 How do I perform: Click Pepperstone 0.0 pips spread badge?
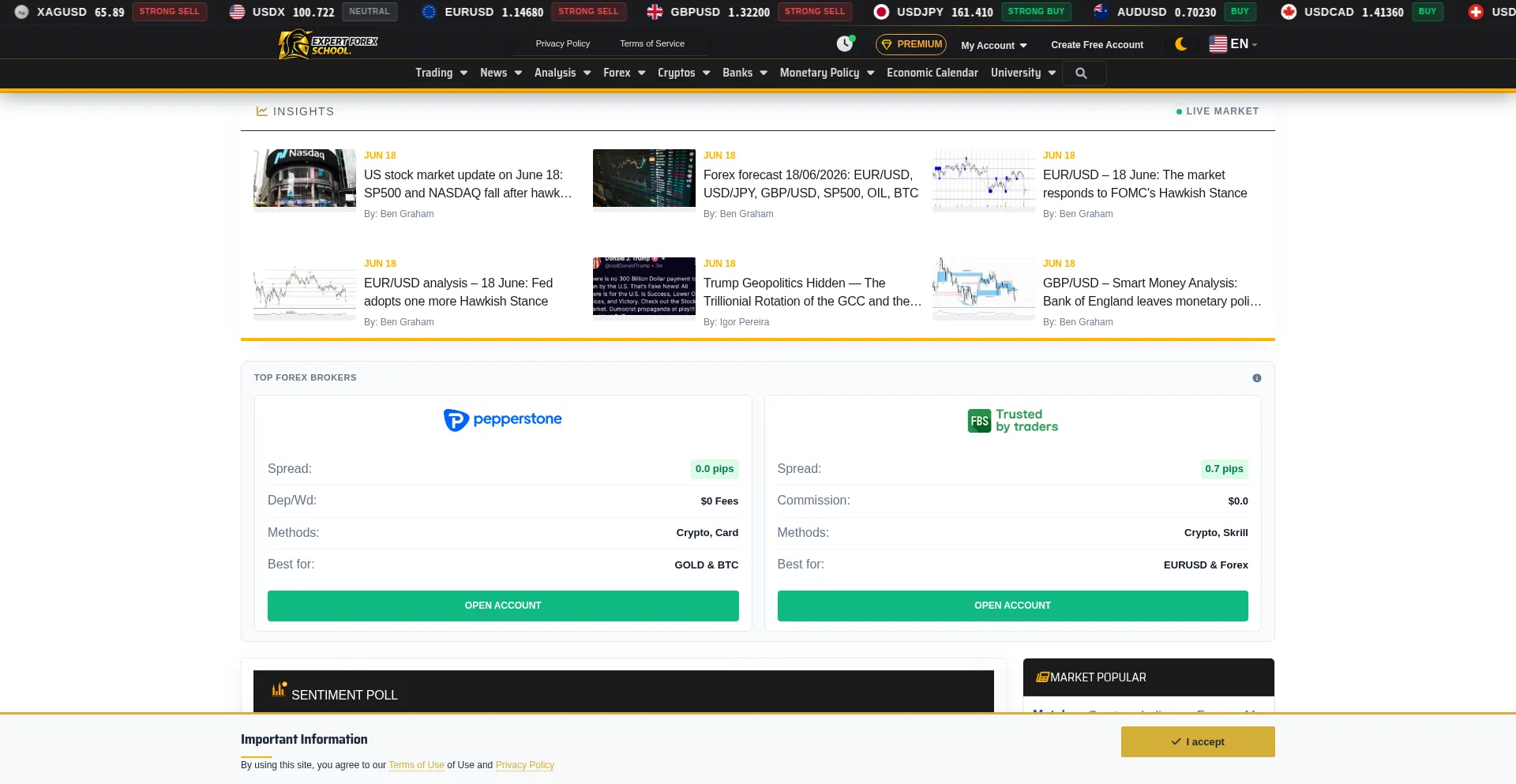(715, 469)
